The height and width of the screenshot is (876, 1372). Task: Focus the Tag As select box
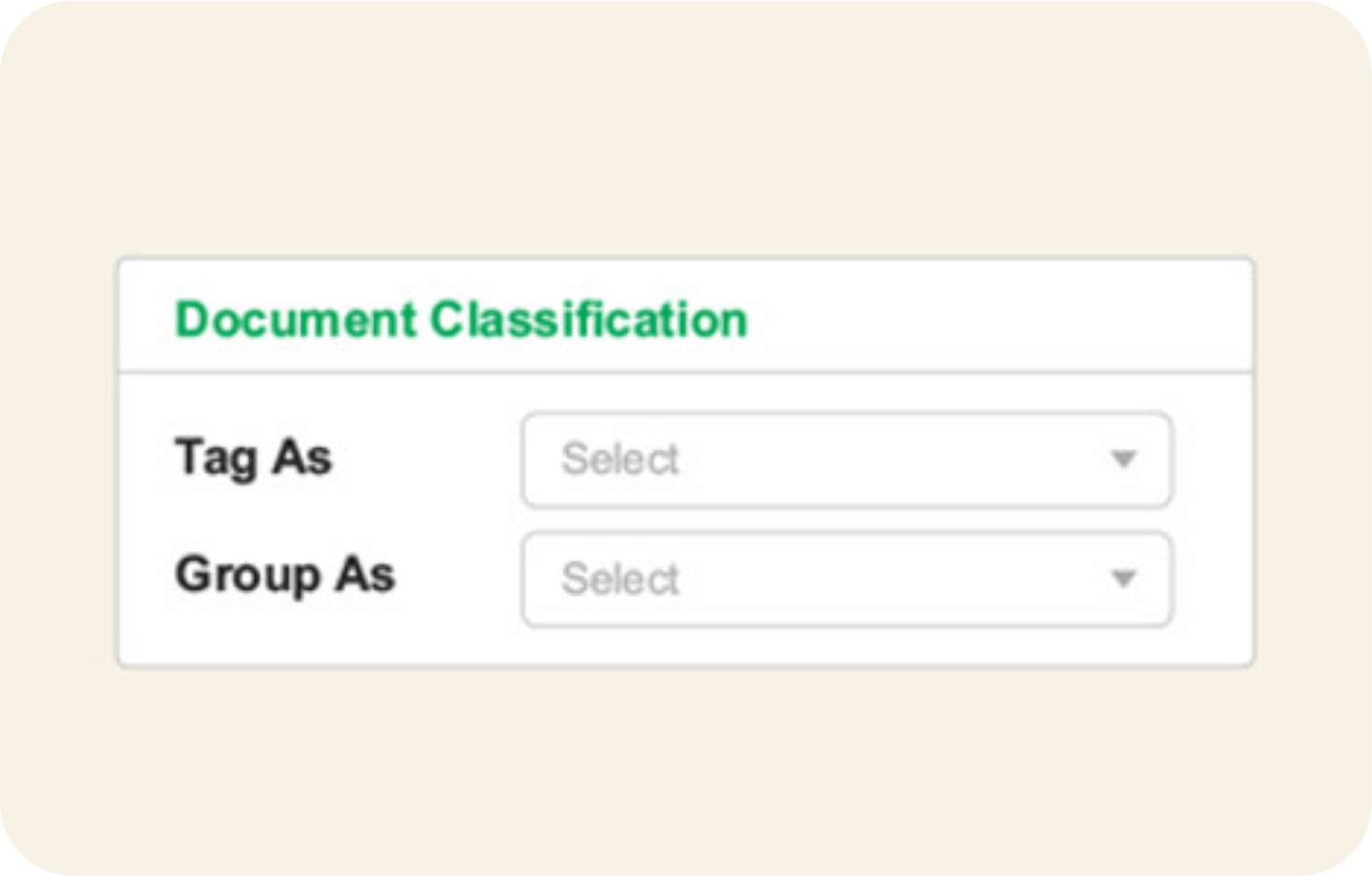coord(845,459)
